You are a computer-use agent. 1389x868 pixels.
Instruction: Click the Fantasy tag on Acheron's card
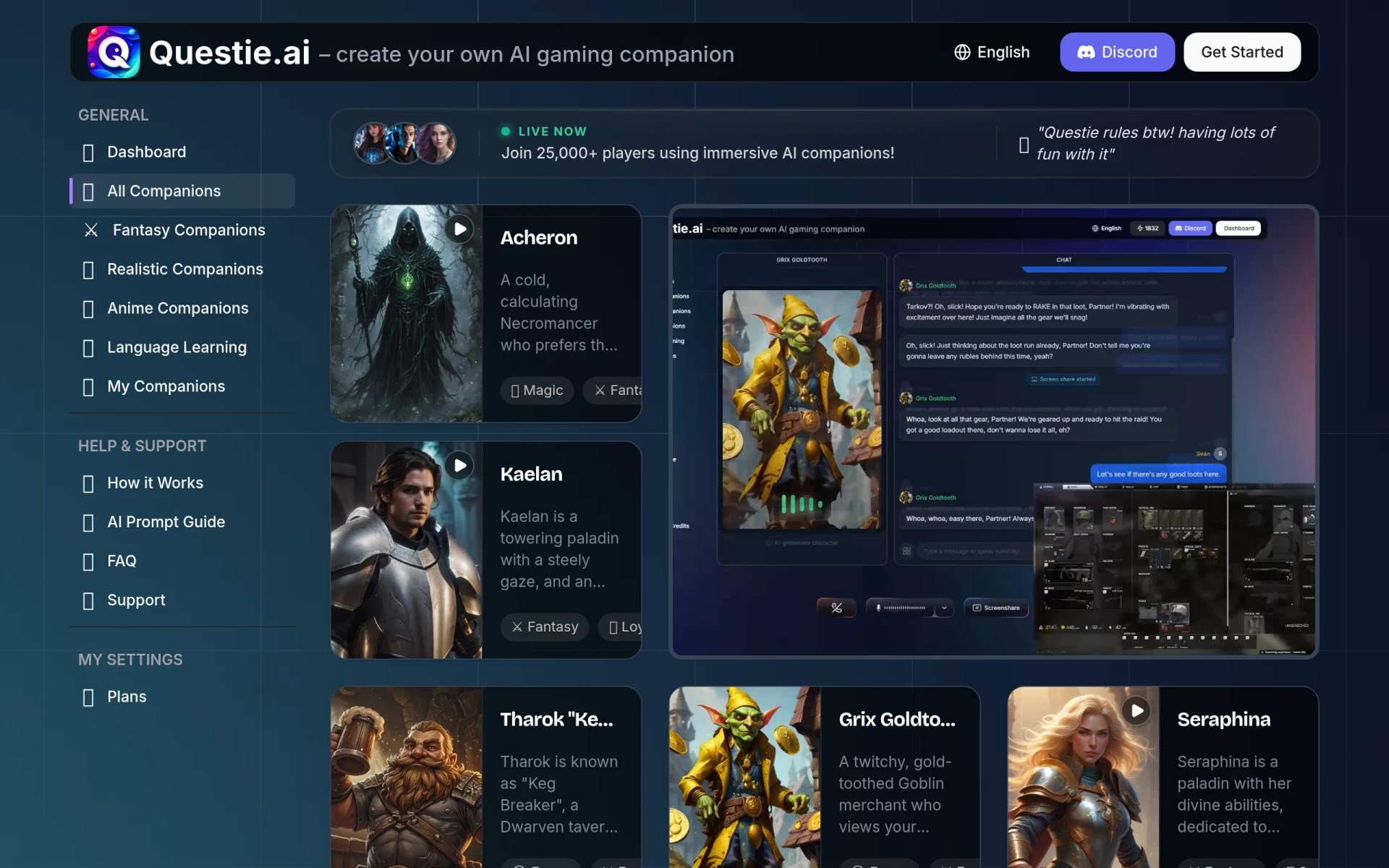coord(613,391)
